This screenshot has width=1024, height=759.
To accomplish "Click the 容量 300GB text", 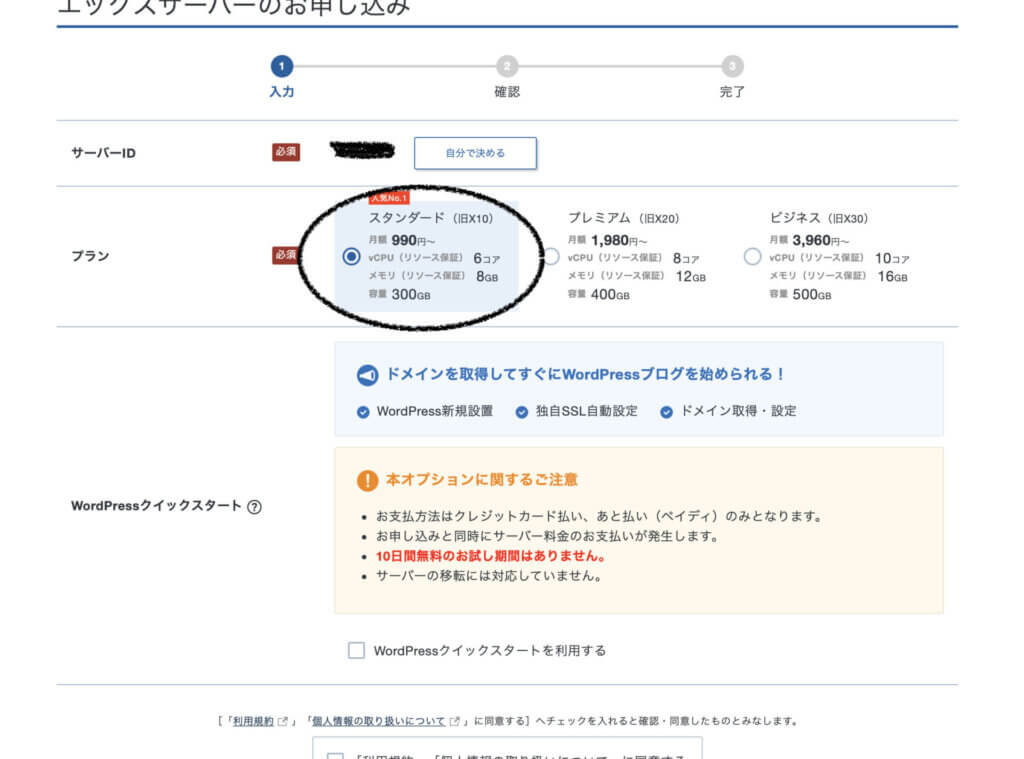I will click(x=400, y=295).
